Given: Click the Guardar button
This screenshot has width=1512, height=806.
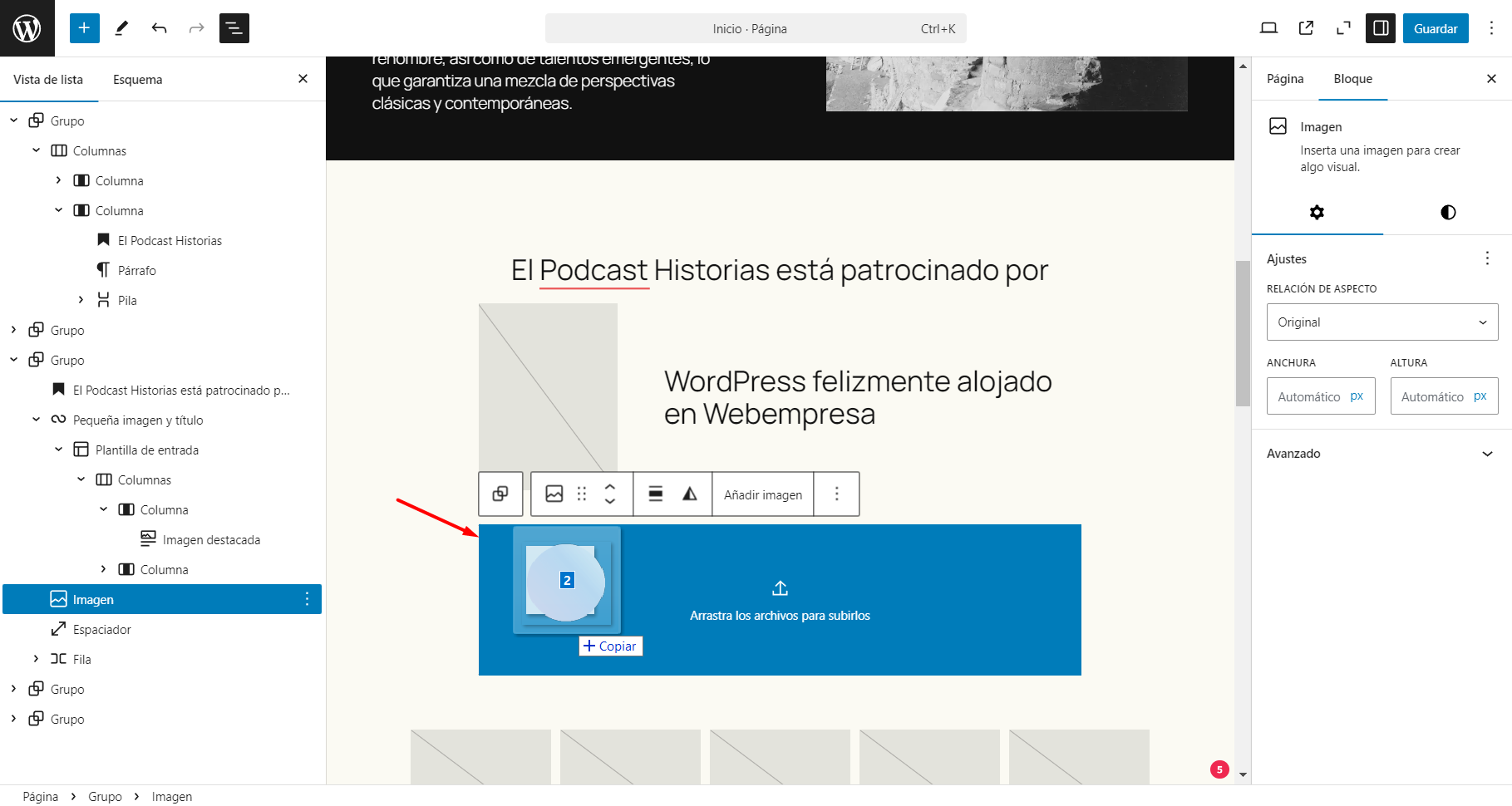Looking at the screenshot, I should pos(1436,28).
